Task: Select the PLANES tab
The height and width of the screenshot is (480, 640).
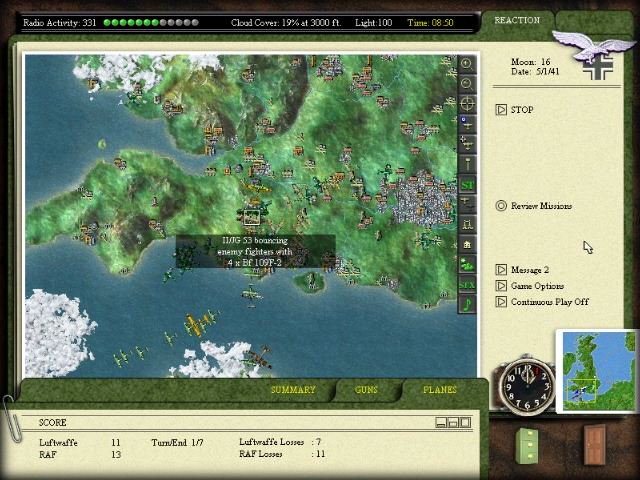Action: [x=440, y=390]
